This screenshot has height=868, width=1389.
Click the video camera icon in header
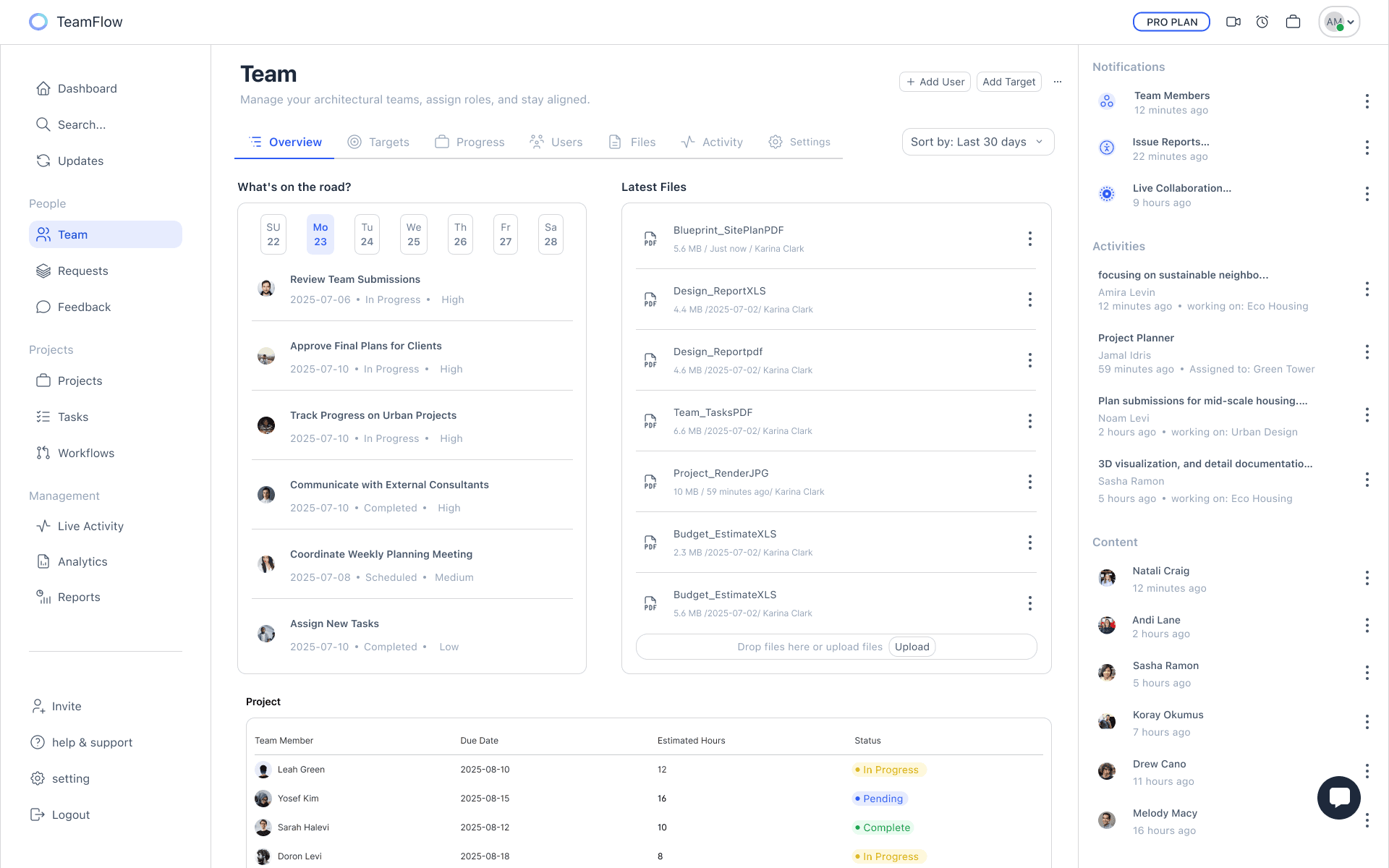(x=1233, y=22)
